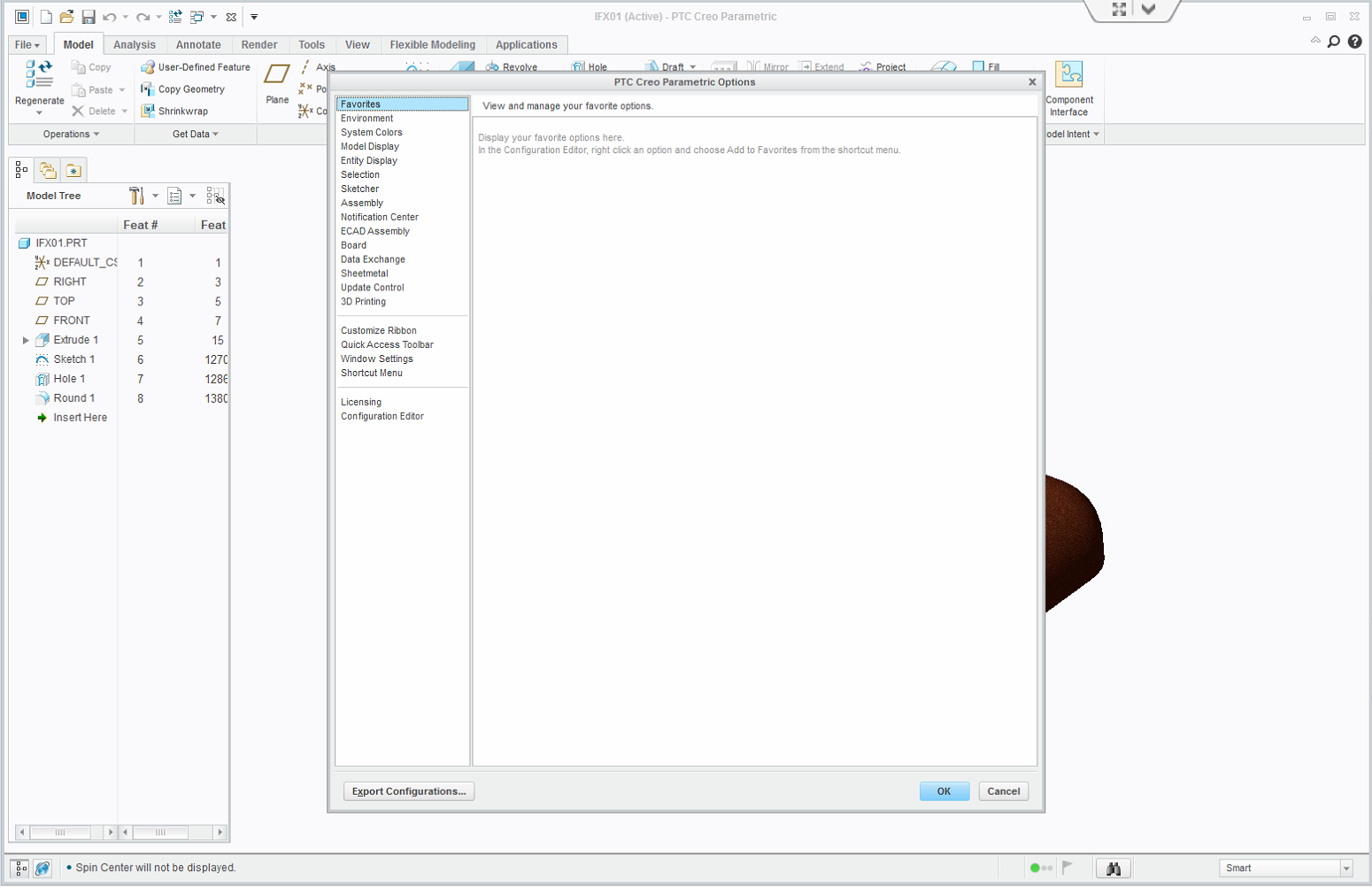Switch to the Analysis ribbon tab
This screenshot has width=1372, height=887.
[x=135, y=45]
